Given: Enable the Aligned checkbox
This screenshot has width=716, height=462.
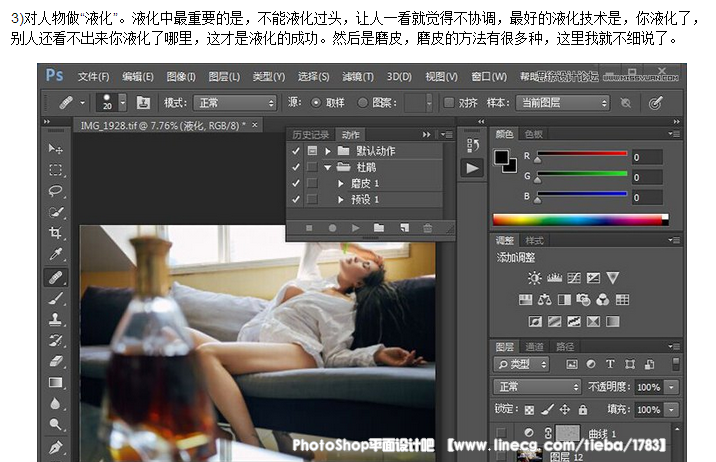Looking at the screenshot, I should click(x=449, y=102).
